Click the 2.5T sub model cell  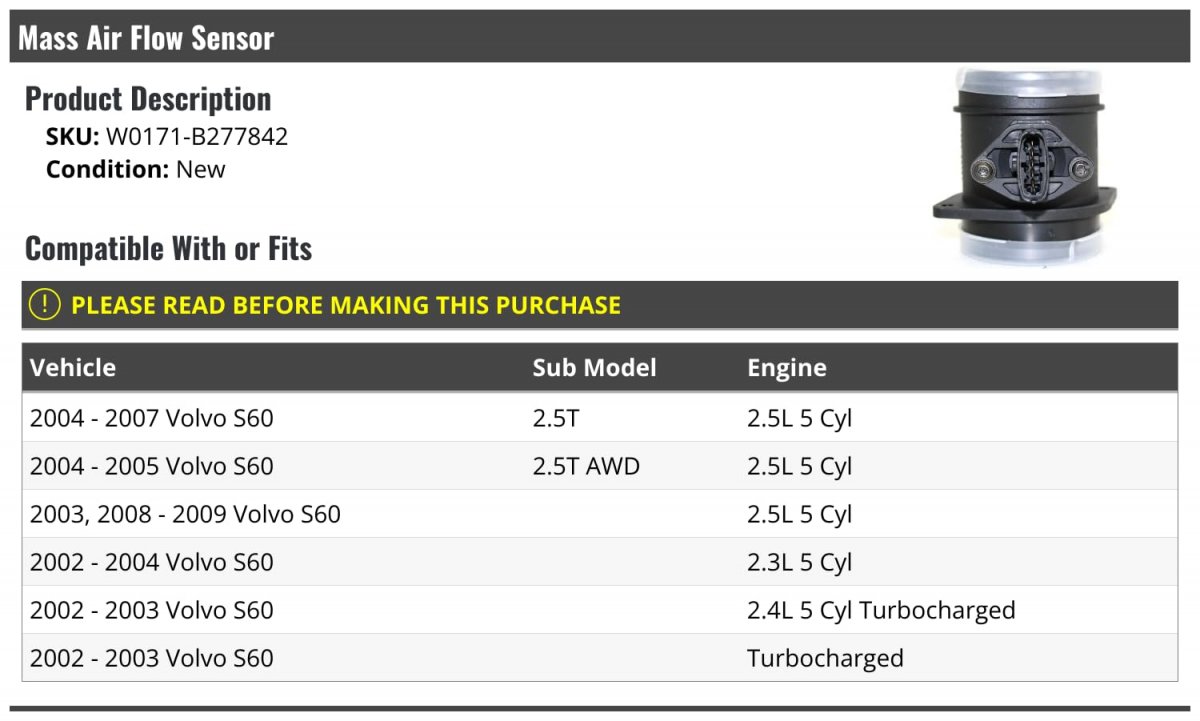[x=555, y=418]
